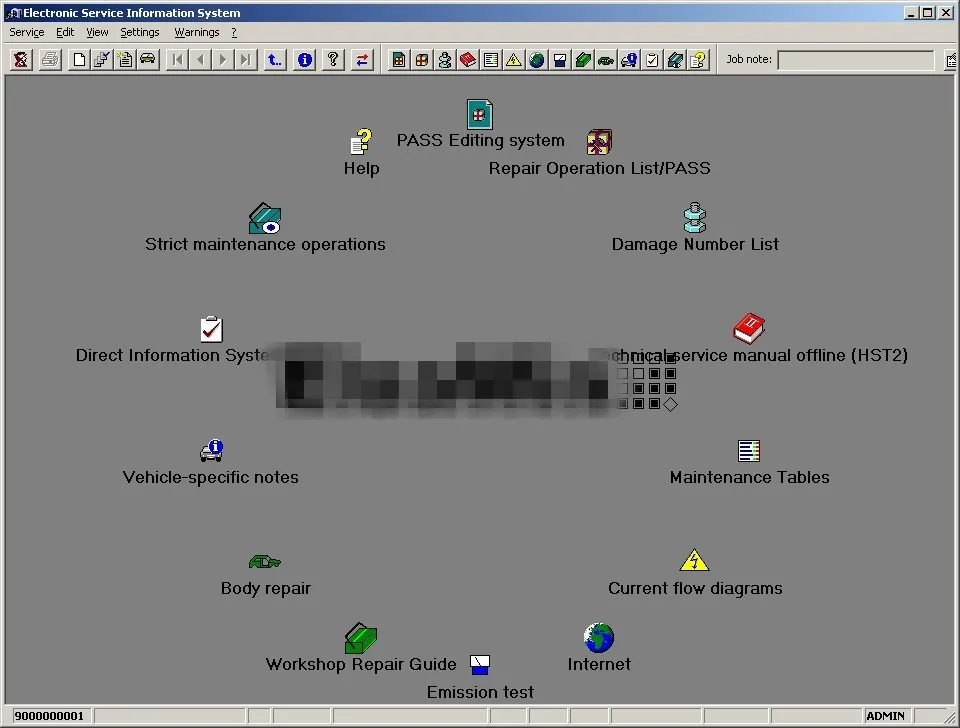Click the blank new document toolbar icon

(79, 59)
